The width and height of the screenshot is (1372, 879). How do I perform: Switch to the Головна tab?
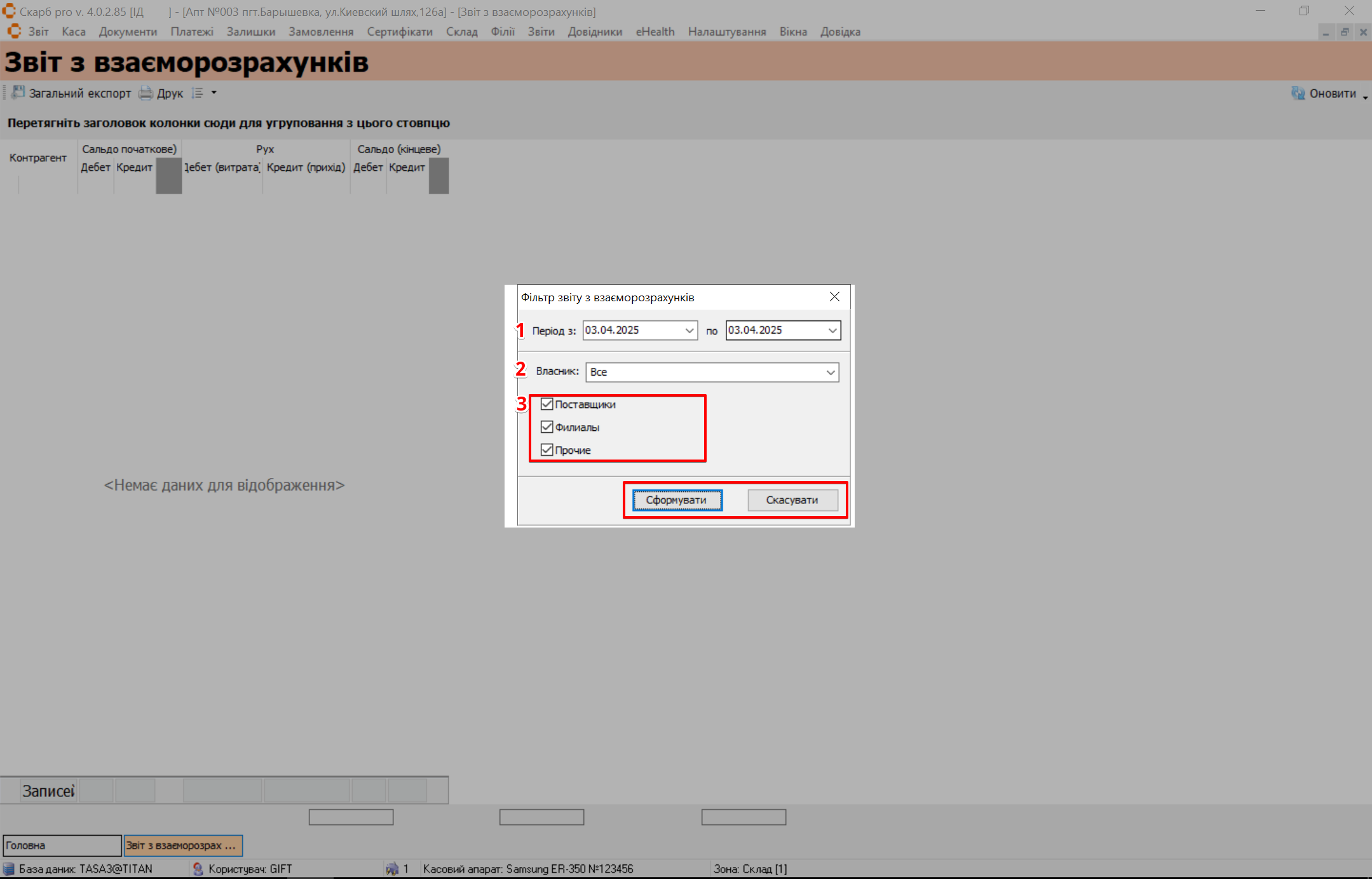click(62, 845)
